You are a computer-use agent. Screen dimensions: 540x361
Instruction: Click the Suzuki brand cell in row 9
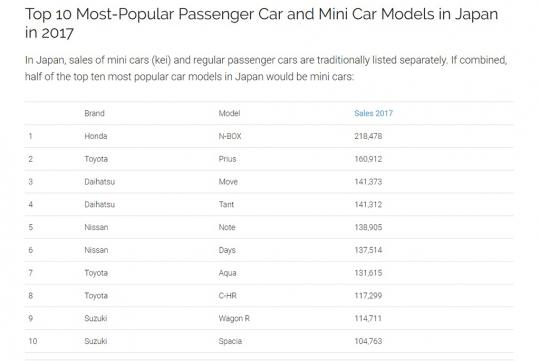click(96, 318)
